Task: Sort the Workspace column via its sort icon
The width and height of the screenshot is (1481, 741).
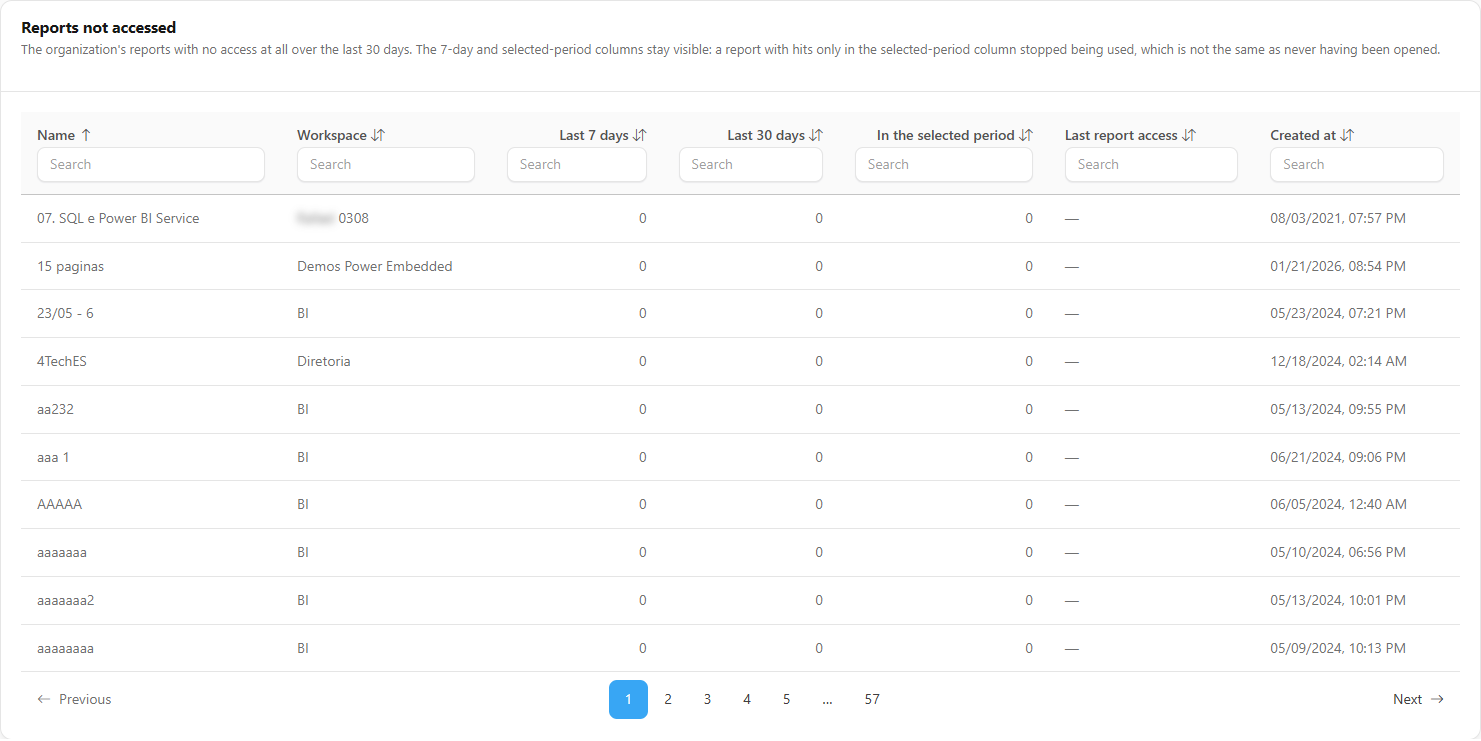Action: click(378, 135)
